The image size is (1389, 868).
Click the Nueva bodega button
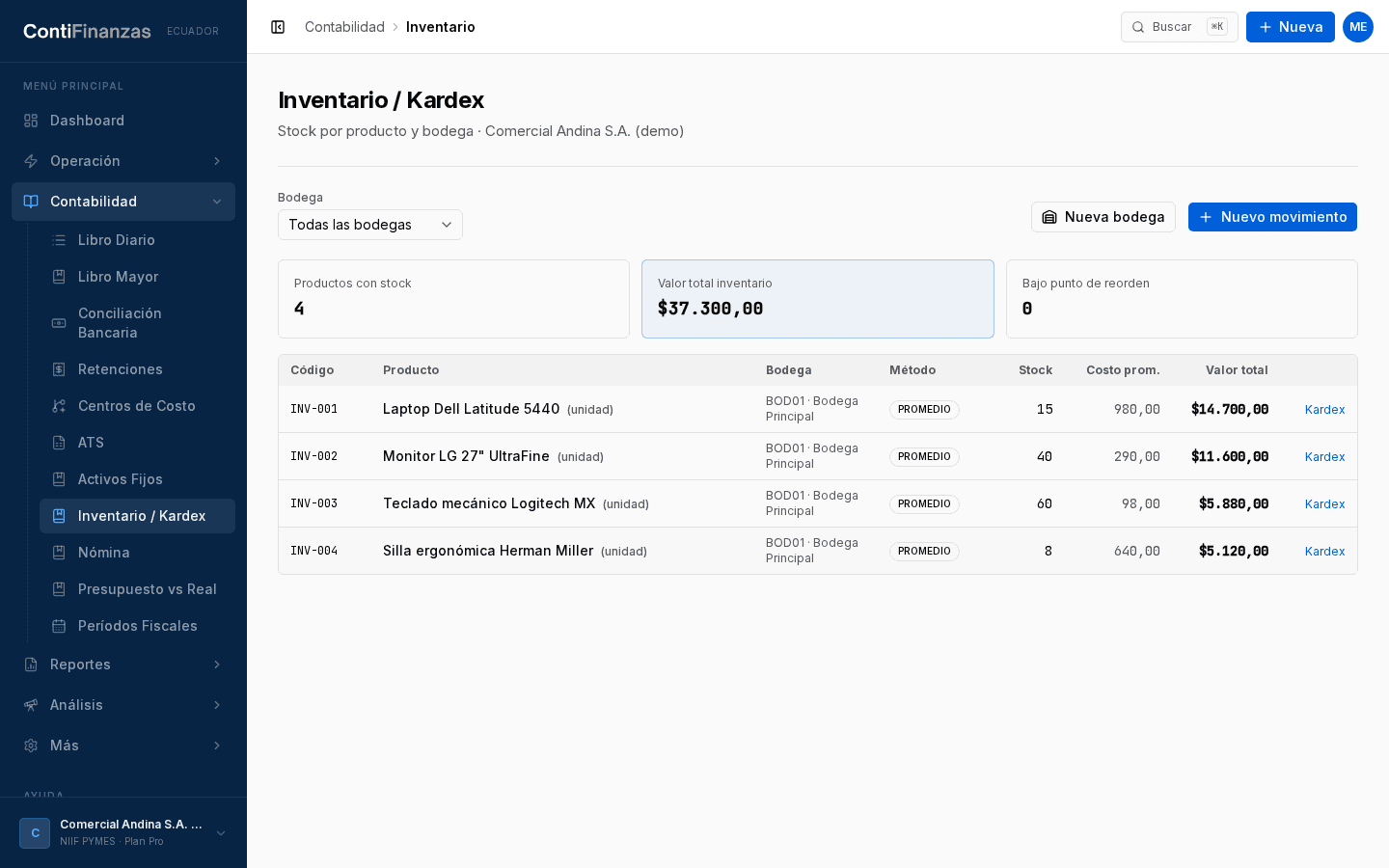[x=1103, y=217]
